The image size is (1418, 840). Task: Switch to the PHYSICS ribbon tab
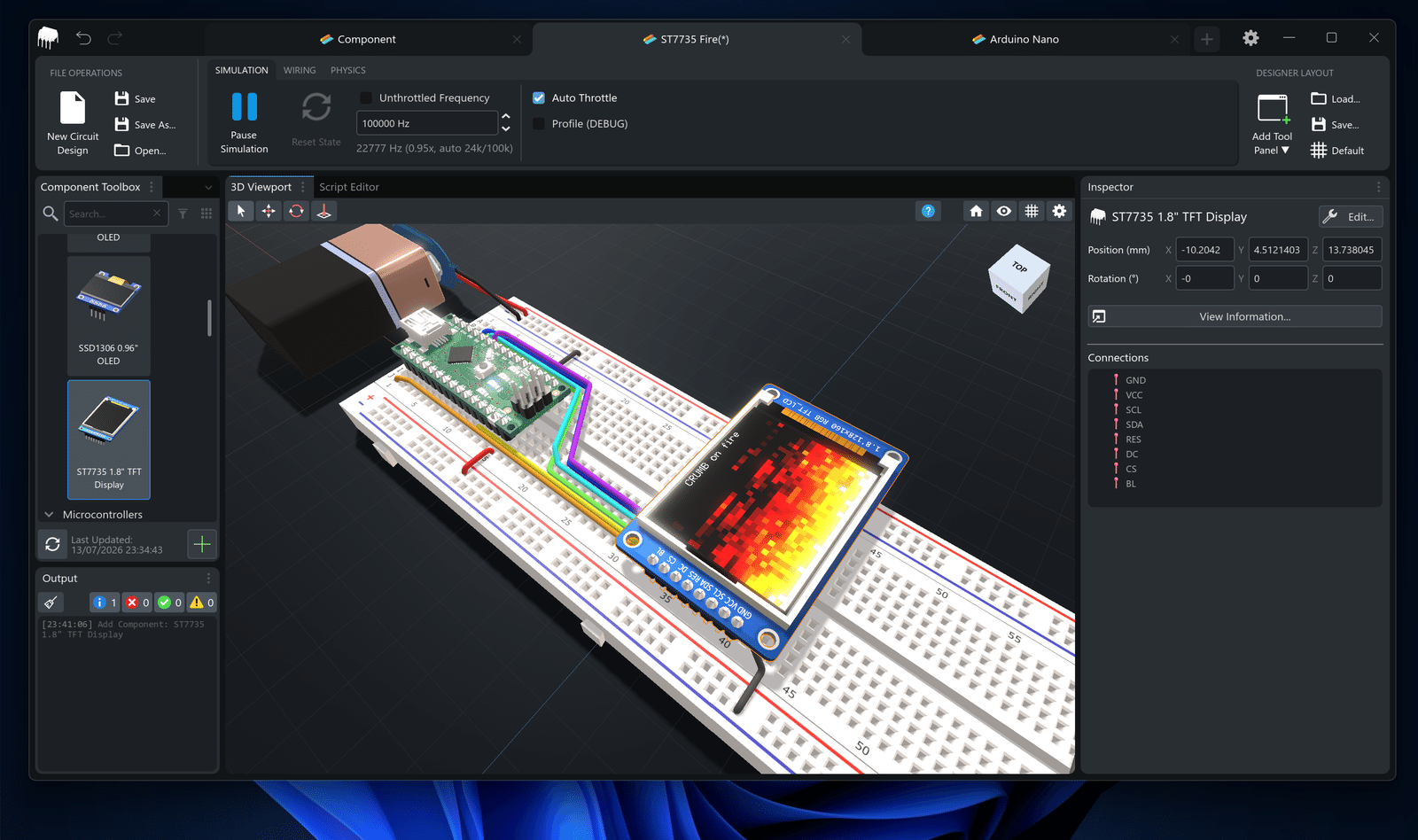click(x=348, y=70)
